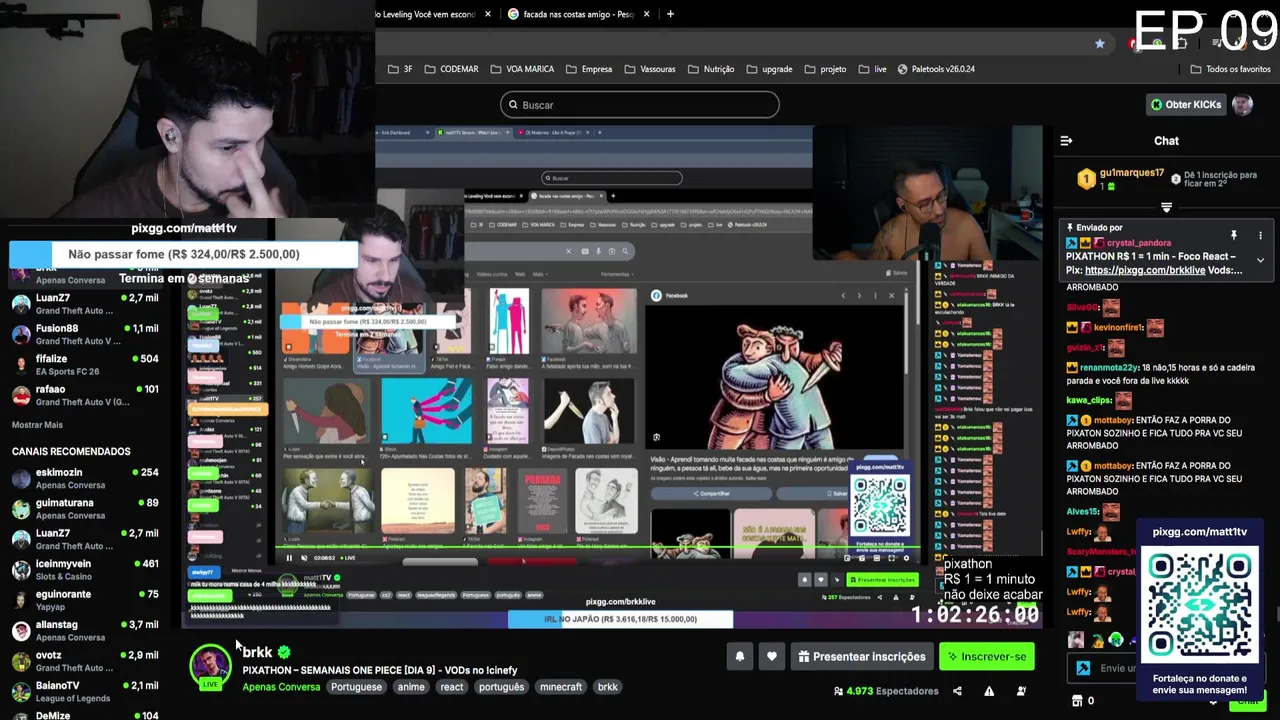Select the Portuguese tag
This screenshot has height=720, width=1280.
(356, 687)
